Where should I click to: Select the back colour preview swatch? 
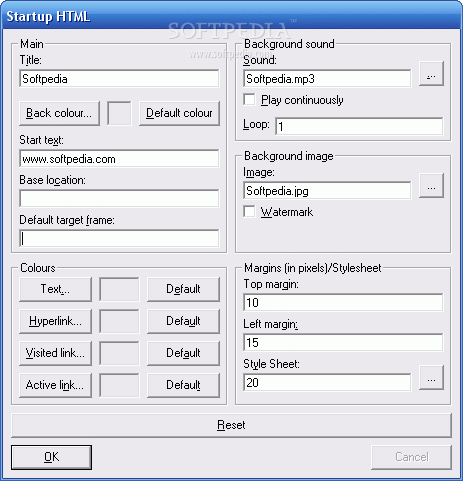pos(119,113)
